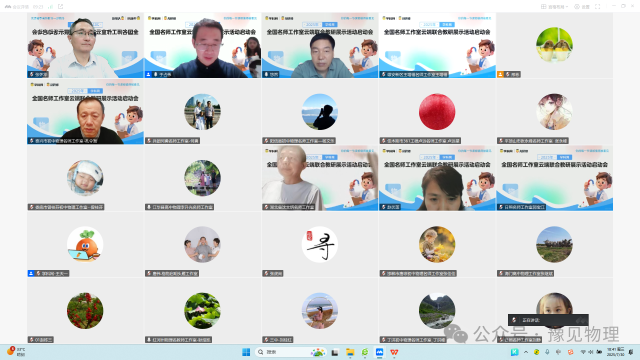Open WPS Office from the taskbar
The width and height of the screenshot is (640, 360).
[394, 352]
